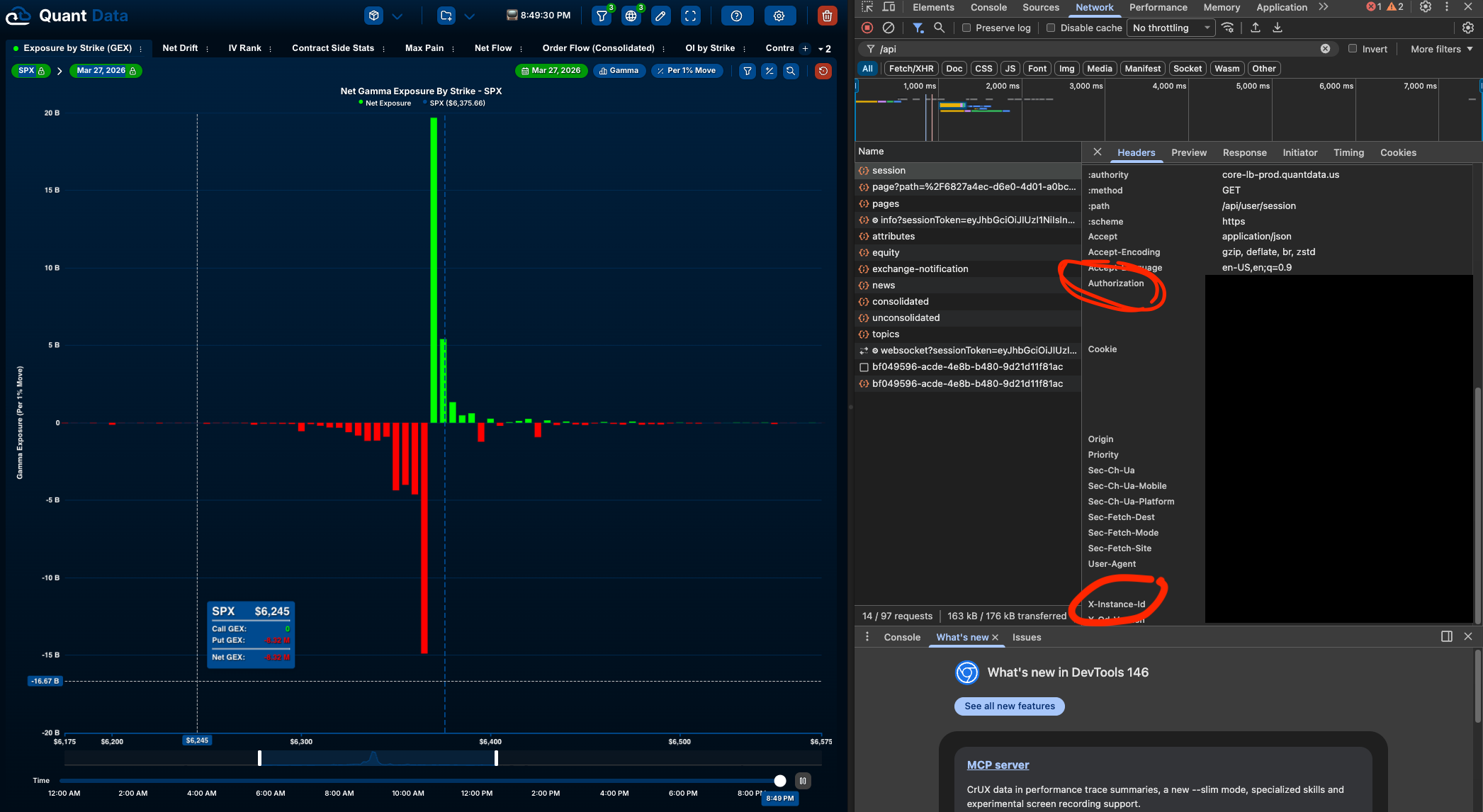Pause playback with the time pause button
The image size is (1483, 812).
[803, 781]
